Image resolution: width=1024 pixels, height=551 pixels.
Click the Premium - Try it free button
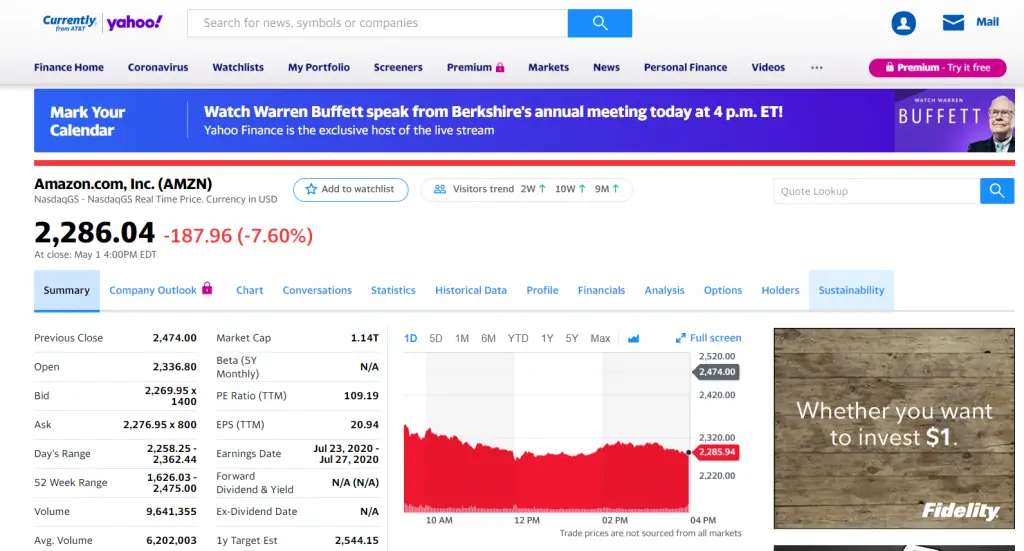(x=937, y=67)
